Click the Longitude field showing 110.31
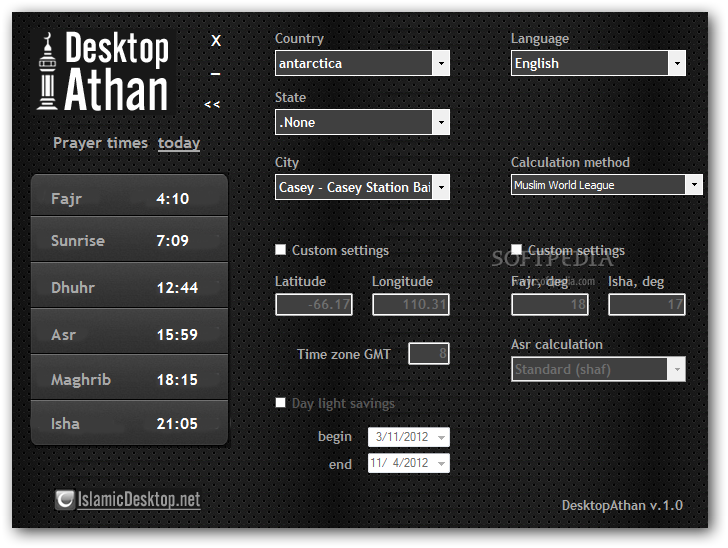The image size is (728, 548). [x=411, y=305]
